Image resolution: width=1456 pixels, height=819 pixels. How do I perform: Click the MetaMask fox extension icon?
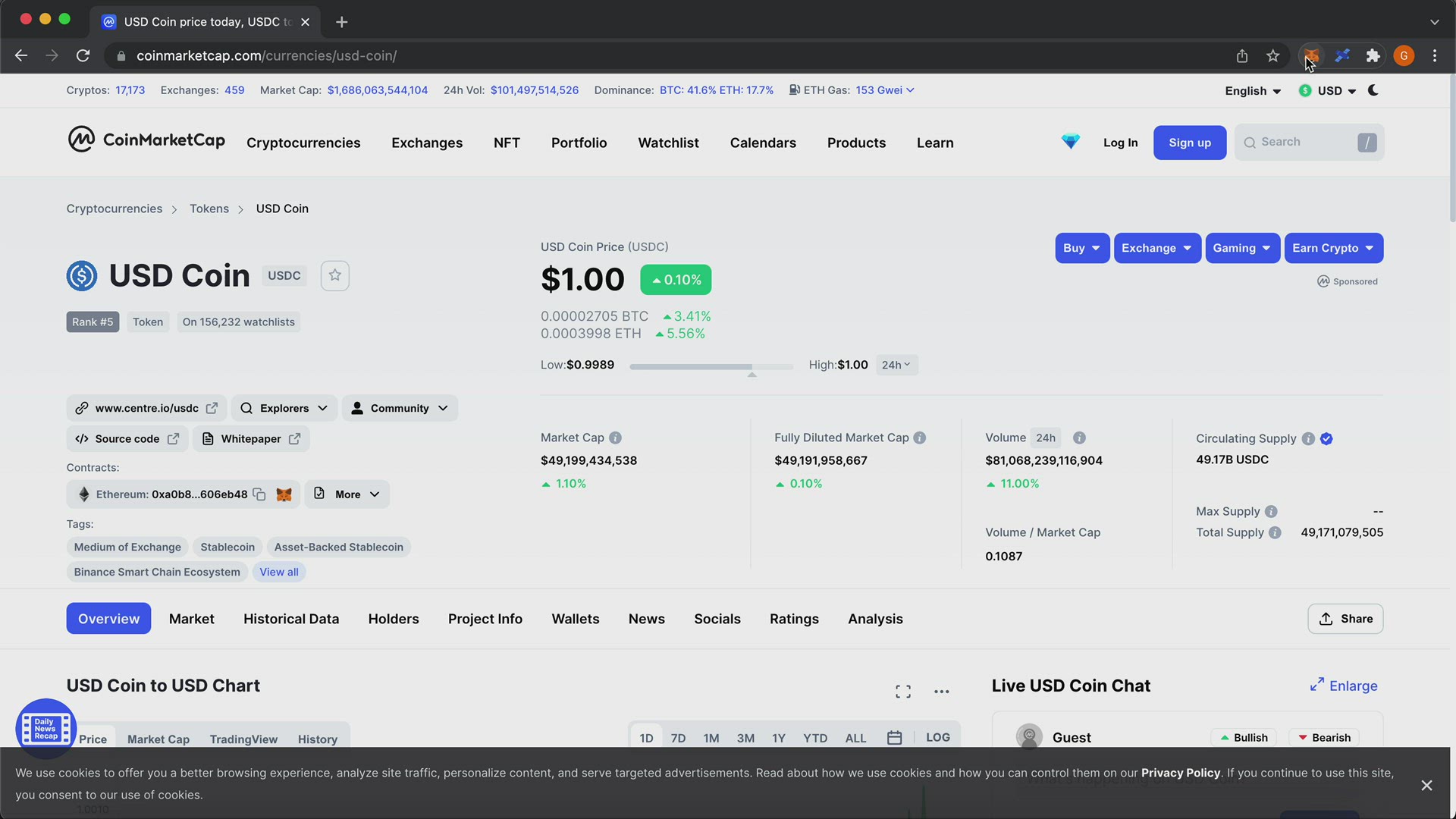1311,55
